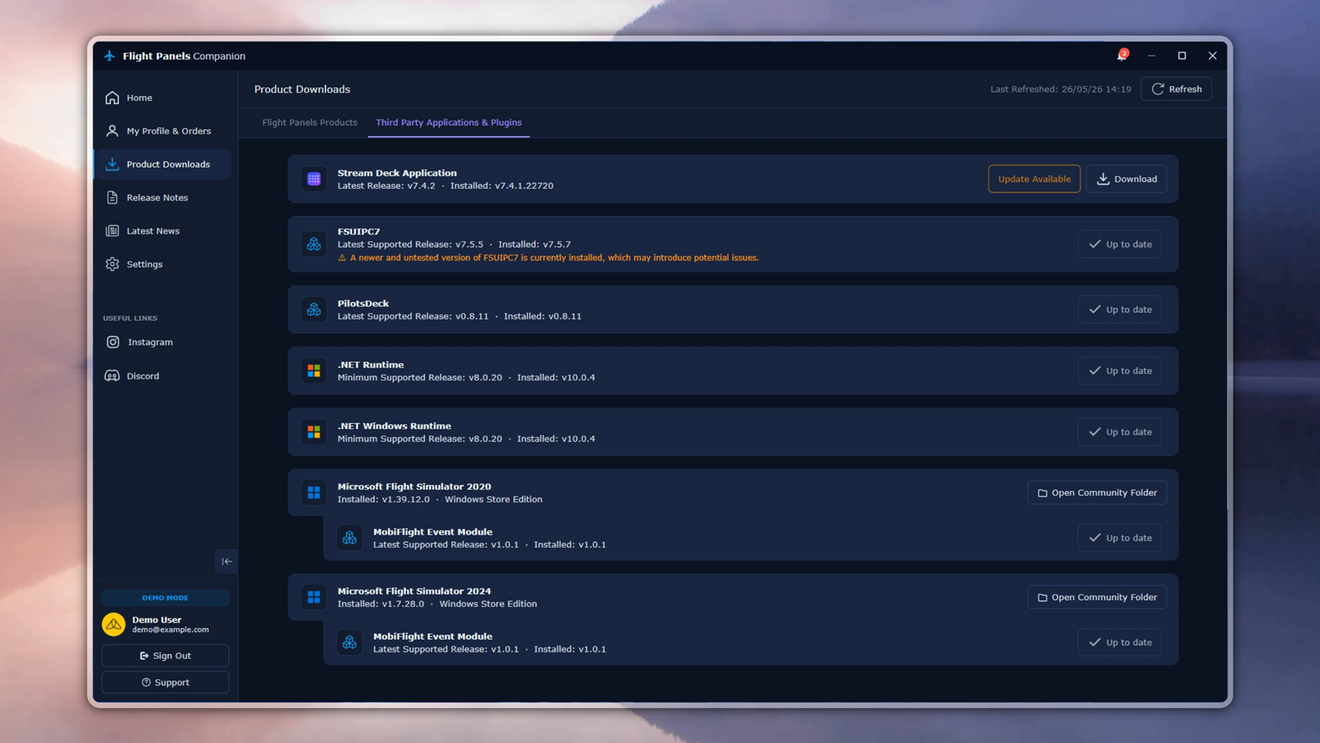
Task: Open the notifications bell icon
Action: tap(1122, 56)
